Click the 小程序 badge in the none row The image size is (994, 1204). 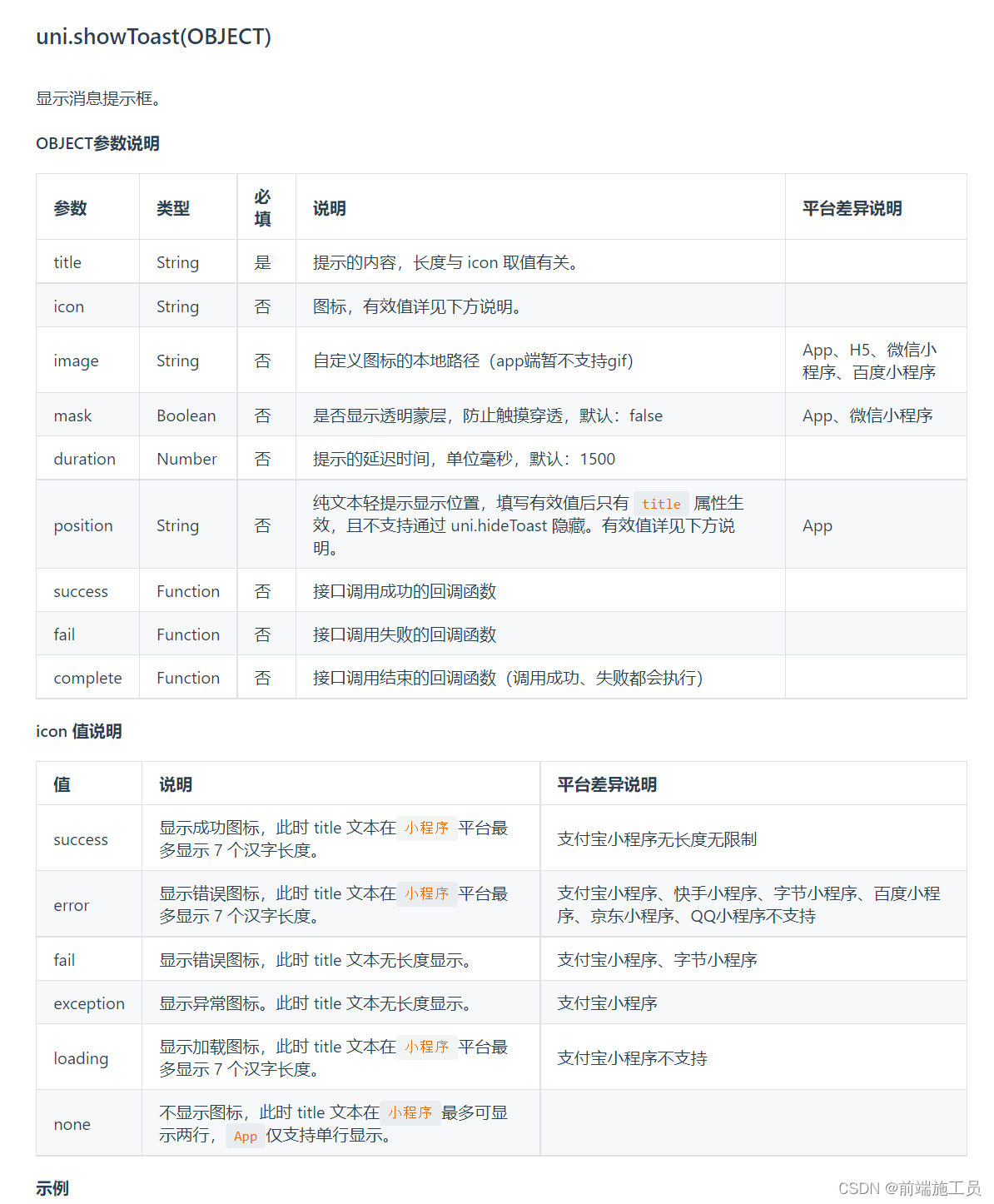point(412,1112)
